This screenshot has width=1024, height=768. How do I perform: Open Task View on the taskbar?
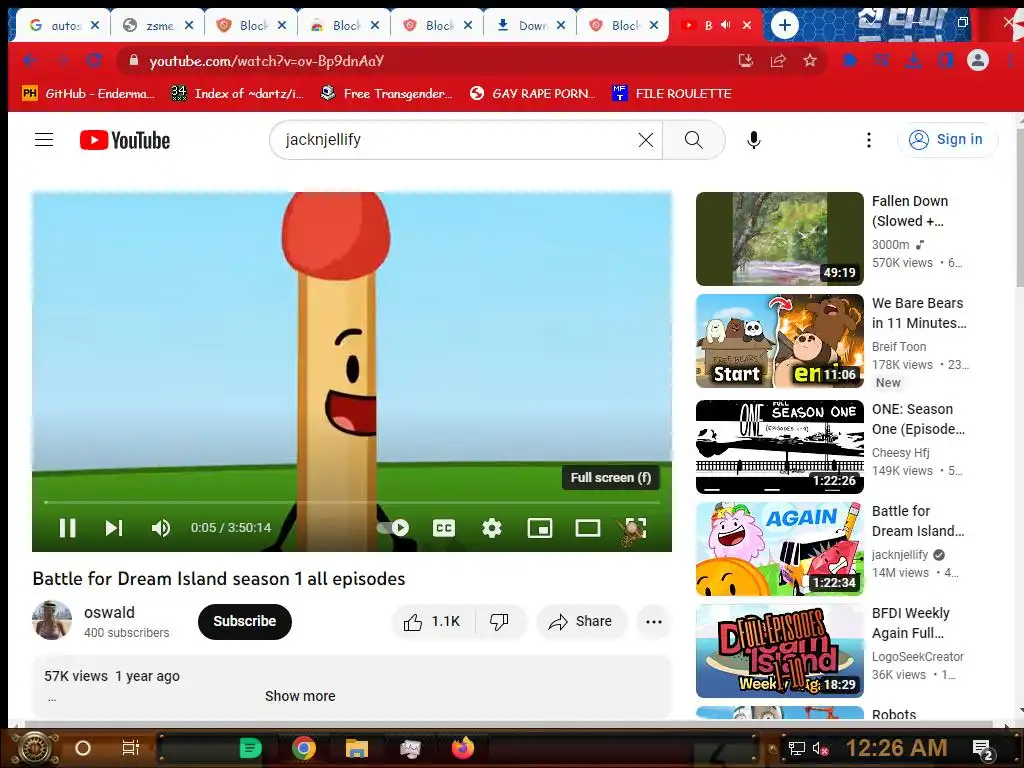[131, 748]
